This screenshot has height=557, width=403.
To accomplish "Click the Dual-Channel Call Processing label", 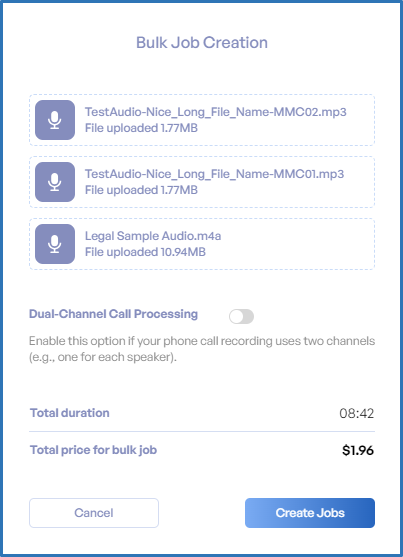I will pos(113,314).
